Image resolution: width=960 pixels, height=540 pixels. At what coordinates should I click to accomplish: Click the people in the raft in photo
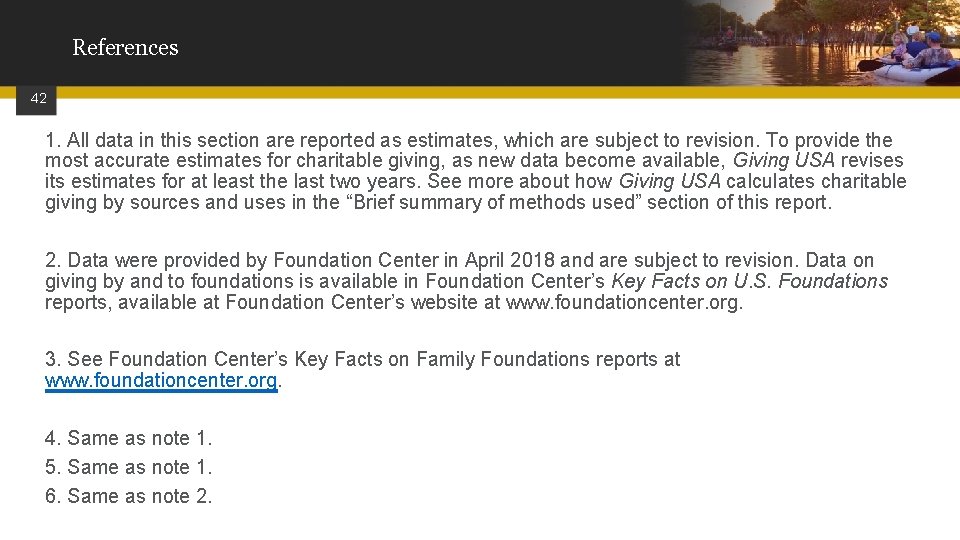point(920,50)
